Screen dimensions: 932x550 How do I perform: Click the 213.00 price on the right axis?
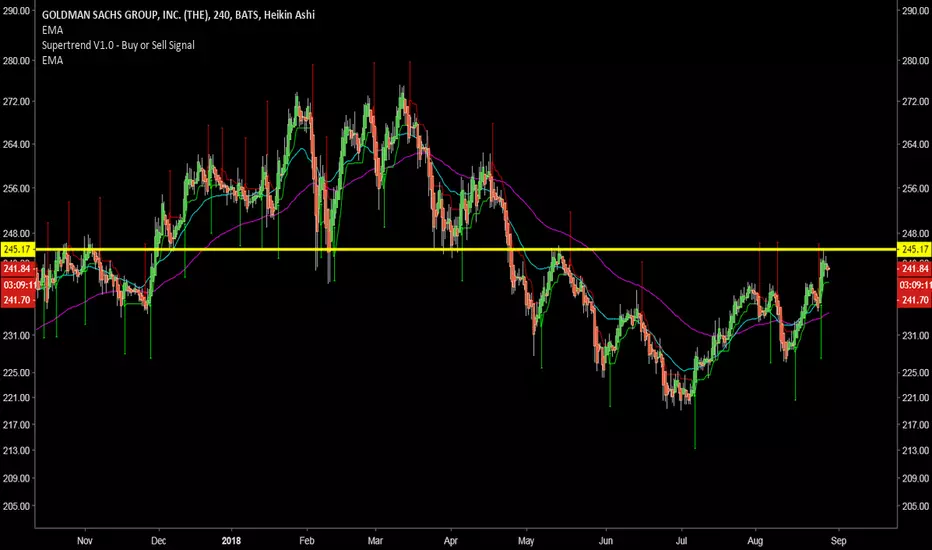(915, 451)
